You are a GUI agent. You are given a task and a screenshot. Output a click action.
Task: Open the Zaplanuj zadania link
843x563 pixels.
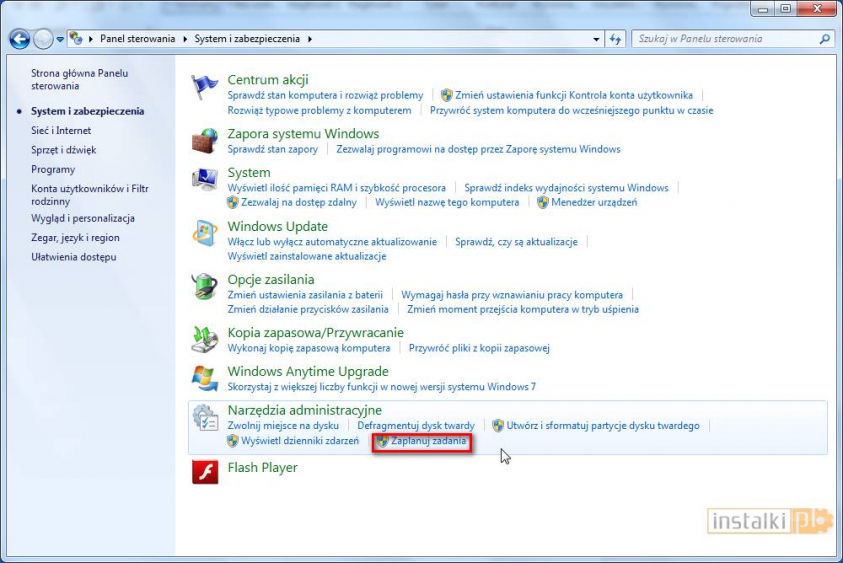(x=428, y=441)
